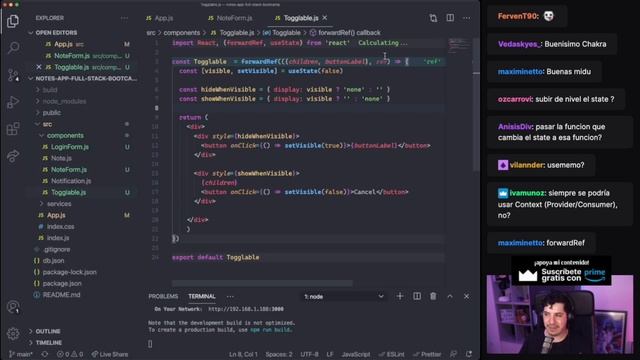Split the terminal panel
Viewport: 640px width, 360px height.
pos(417,296)
